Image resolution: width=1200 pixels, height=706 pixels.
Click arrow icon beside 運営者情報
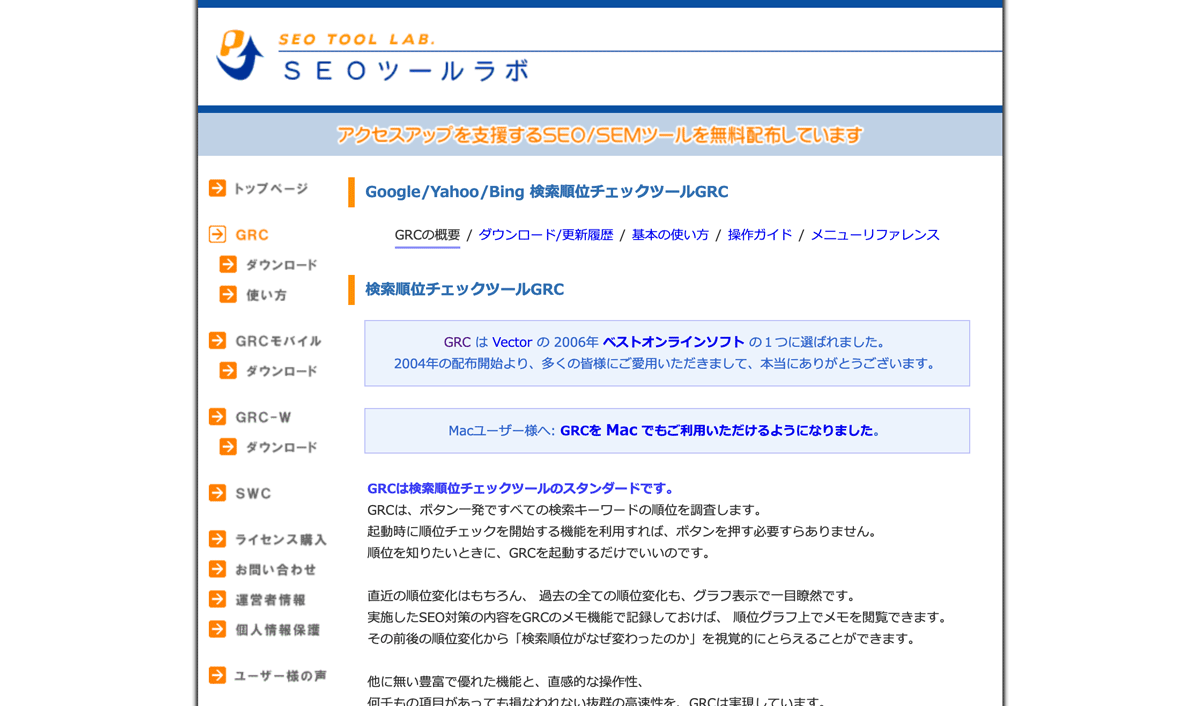(x=217, y=598)
